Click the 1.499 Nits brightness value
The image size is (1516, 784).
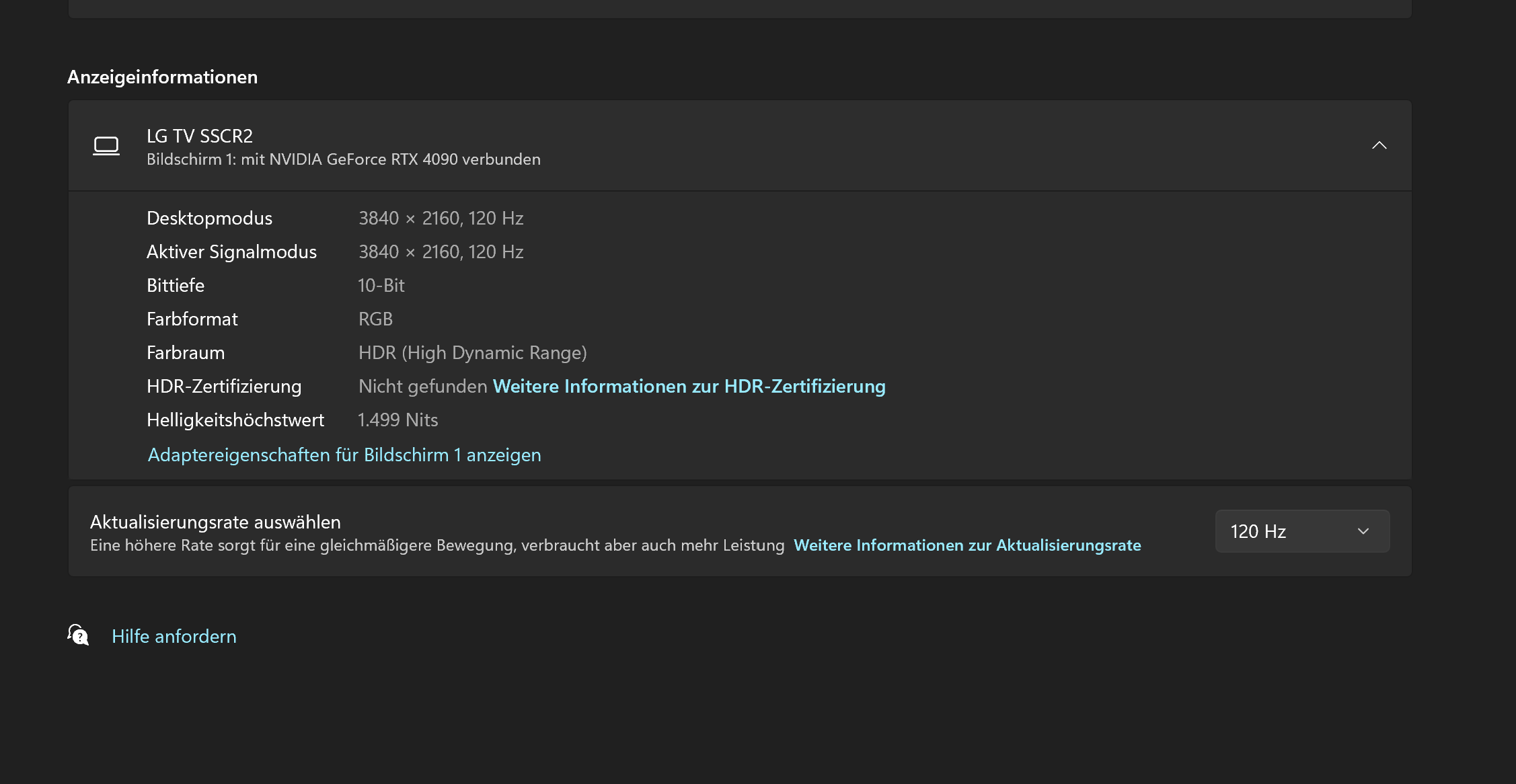(397, 420)
